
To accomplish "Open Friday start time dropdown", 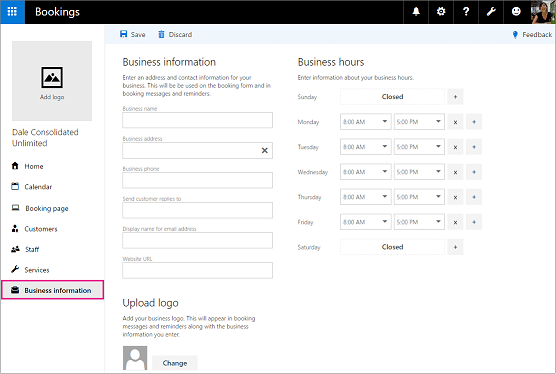I will click(366, 222).
